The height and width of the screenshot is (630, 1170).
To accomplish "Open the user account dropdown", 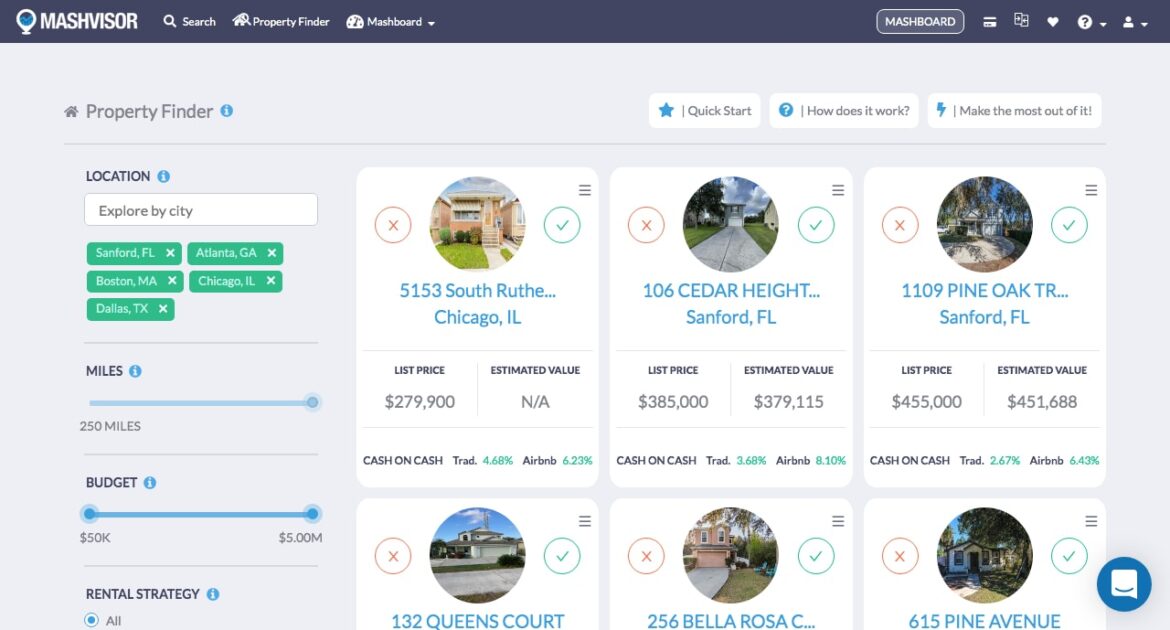I will (x=1128, y=21).
